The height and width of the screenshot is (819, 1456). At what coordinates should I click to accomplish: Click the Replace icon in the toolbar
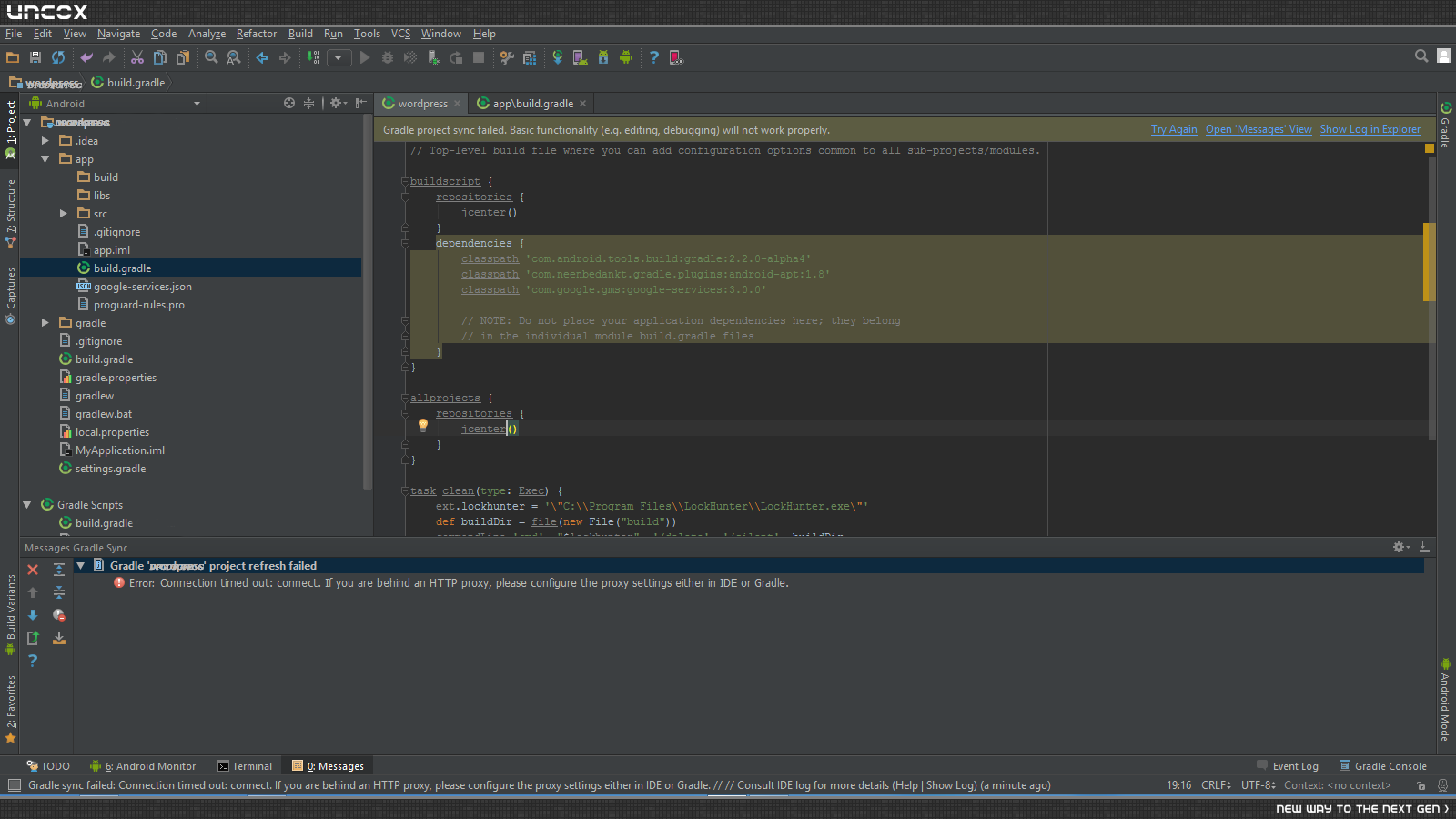coord(234,57)
